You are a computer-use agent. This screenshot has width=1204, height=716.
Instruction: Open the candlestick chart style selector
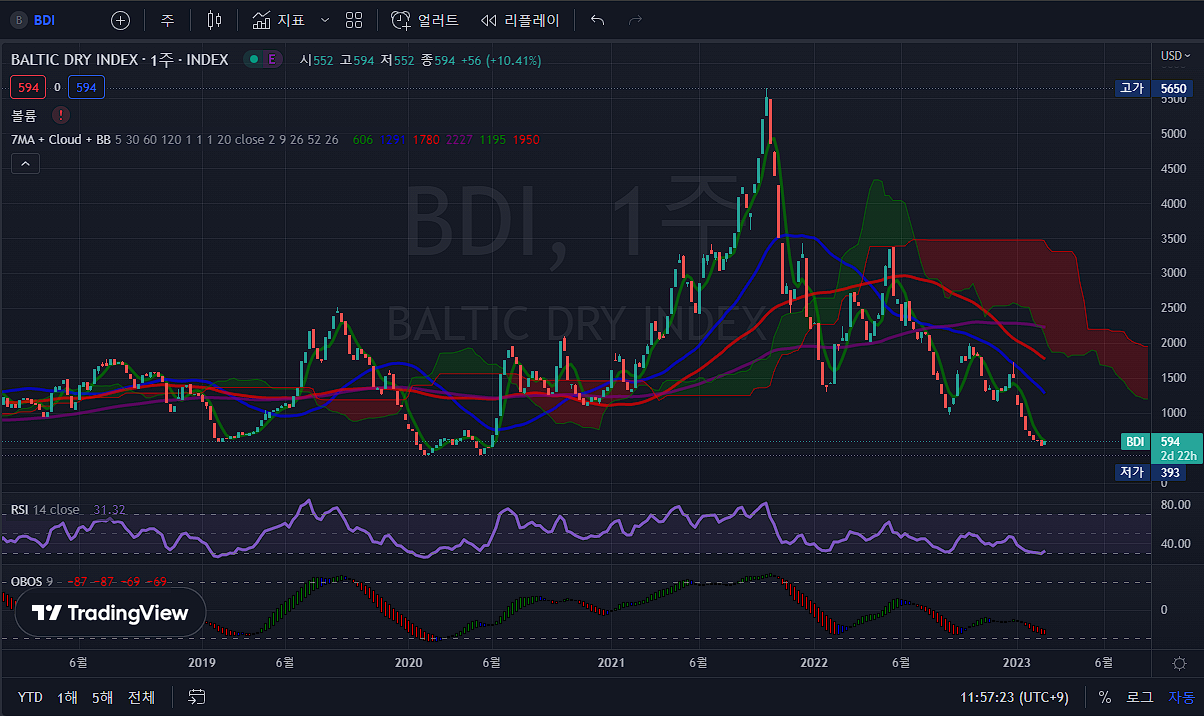[x=214, y=20]
